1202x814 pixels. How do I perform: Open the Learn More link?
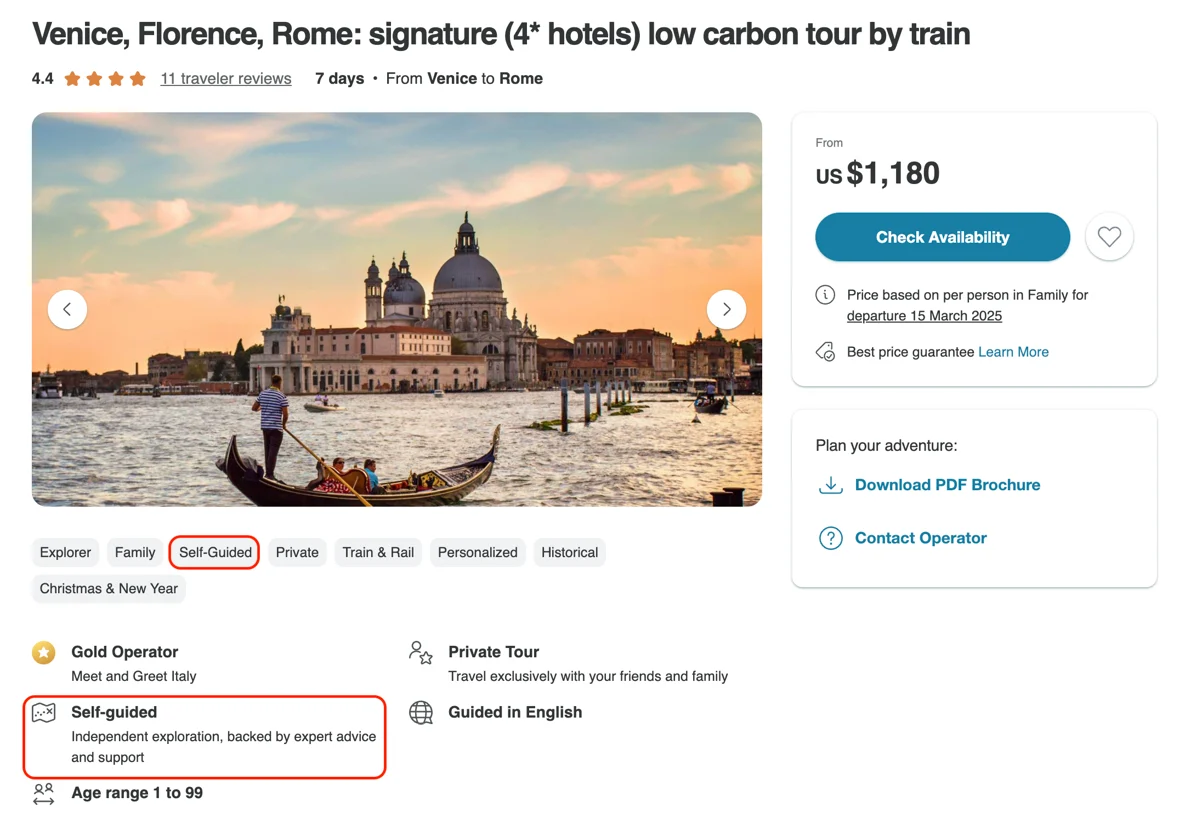[x=1013, y=352]
